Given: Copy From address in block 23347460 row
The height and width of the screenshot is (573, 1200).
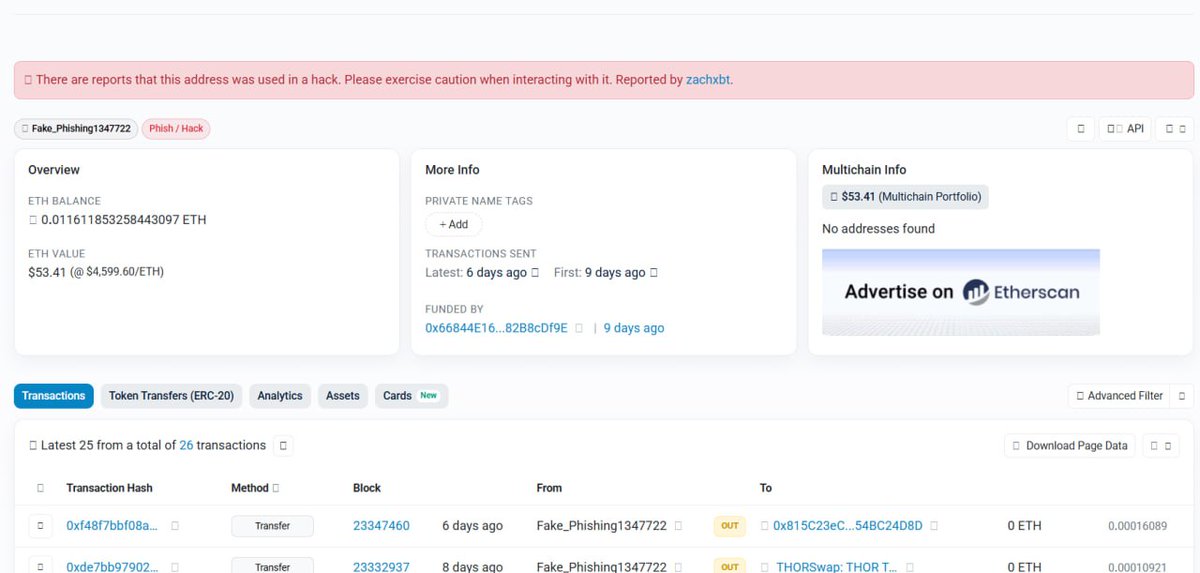Looking at the screenshot, I should 678,526.
